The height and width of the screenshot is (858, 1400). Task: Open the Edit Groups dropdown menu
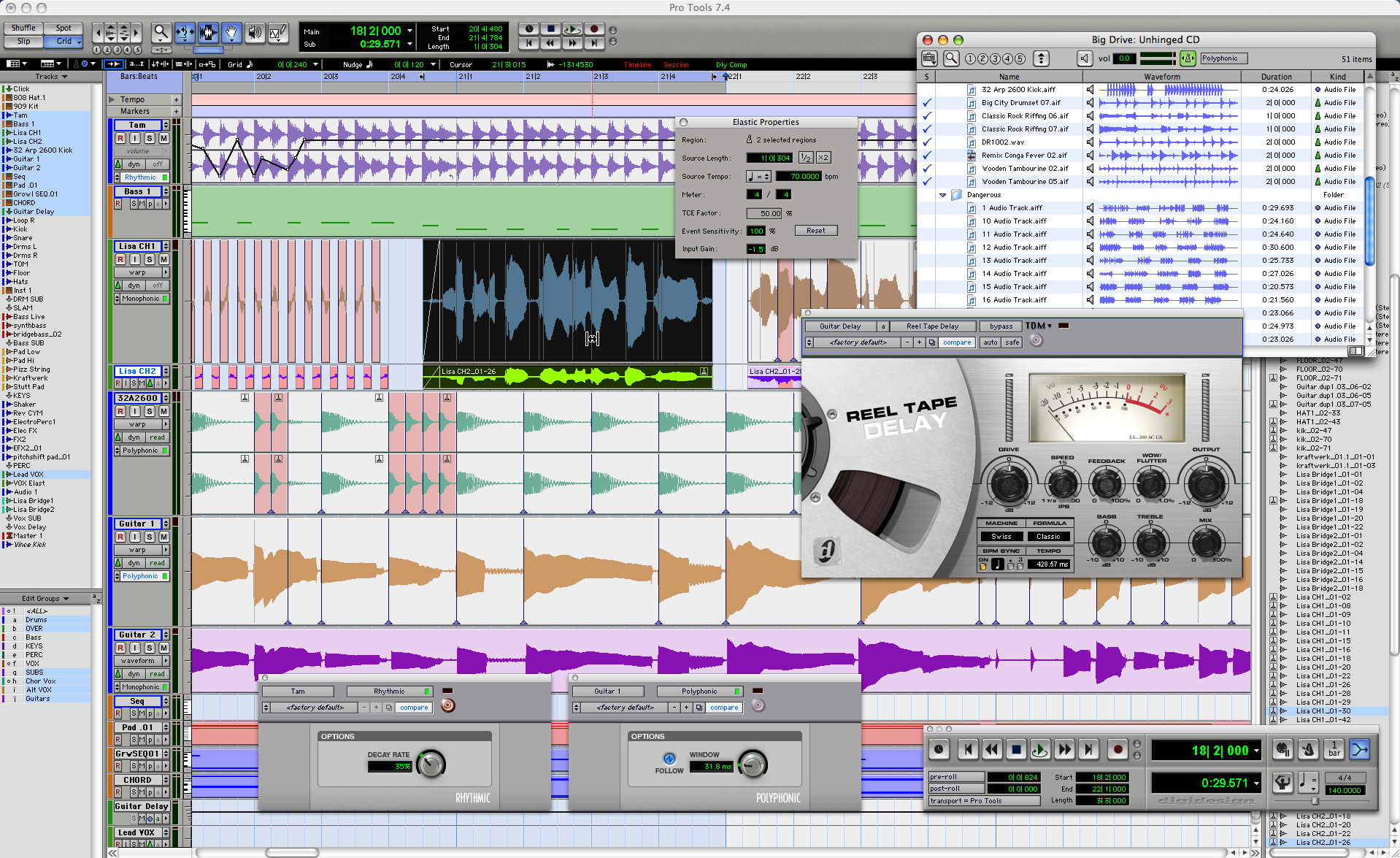45,598
